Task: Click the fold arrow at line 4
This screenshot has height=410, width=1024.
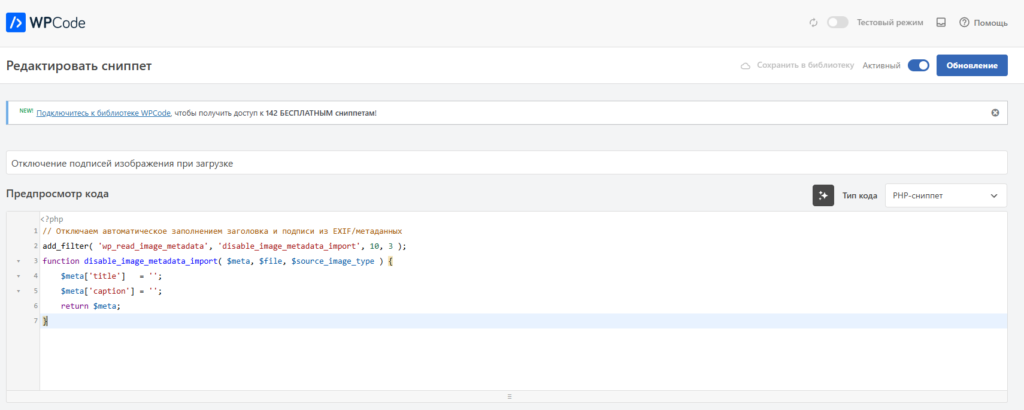Action: [18, 276]
